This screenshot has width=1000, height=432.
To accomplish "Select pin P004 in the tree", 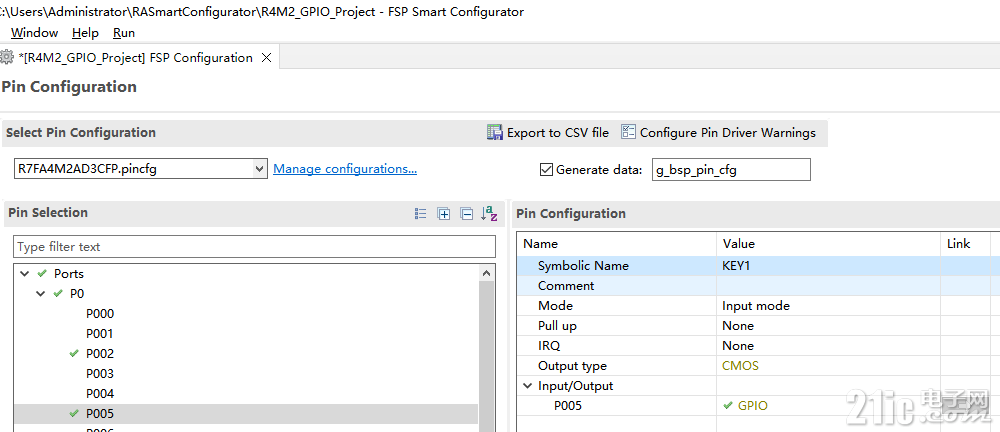I will coord(100,394).
